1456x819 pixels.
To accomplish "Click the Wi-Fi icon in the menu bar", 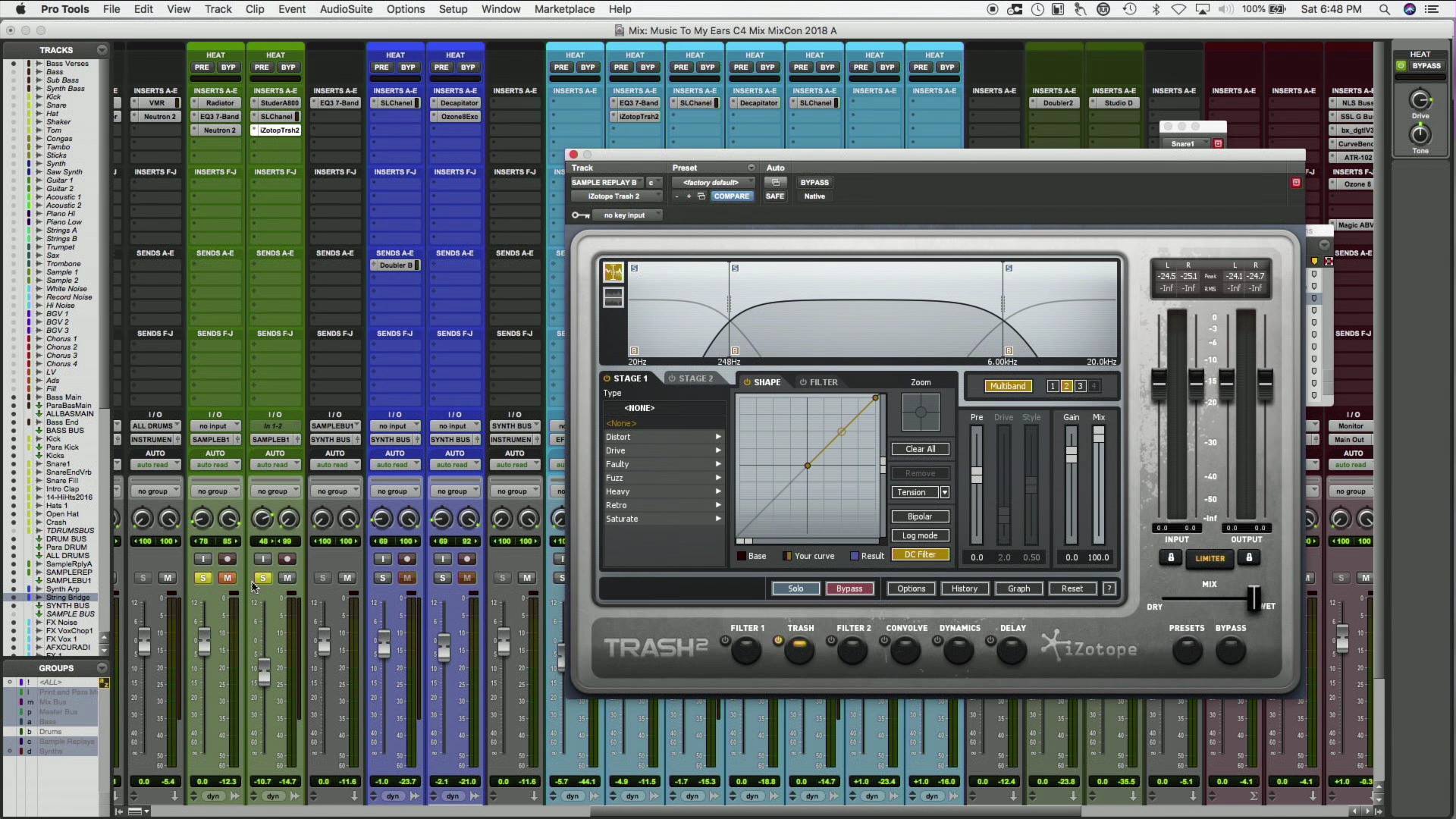I will pos(1178,9).
